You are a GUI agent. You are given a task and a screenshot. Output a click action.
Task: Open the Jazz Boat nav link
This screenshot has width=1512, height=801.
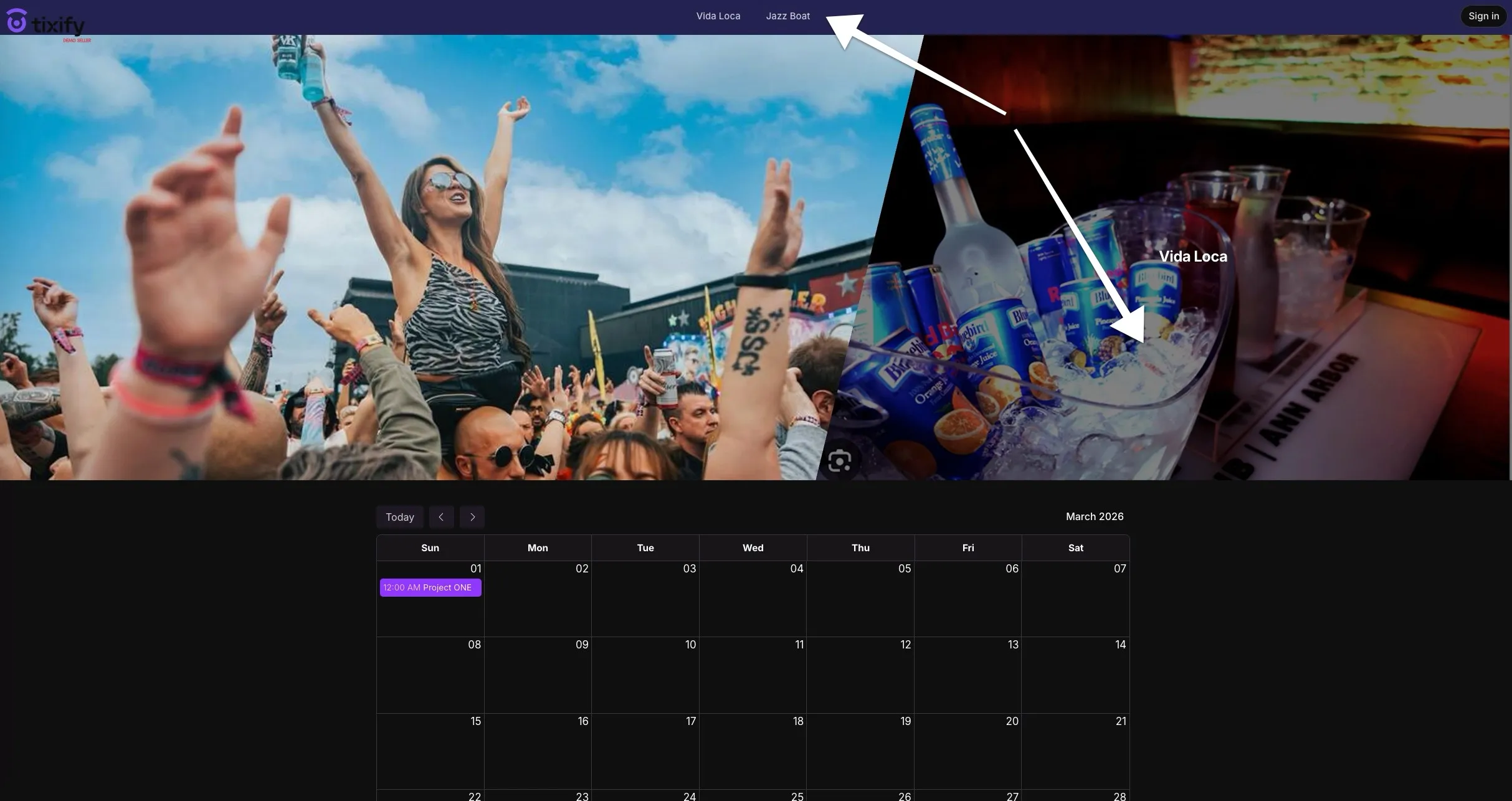pyautogui.click(x=787, y=16)
